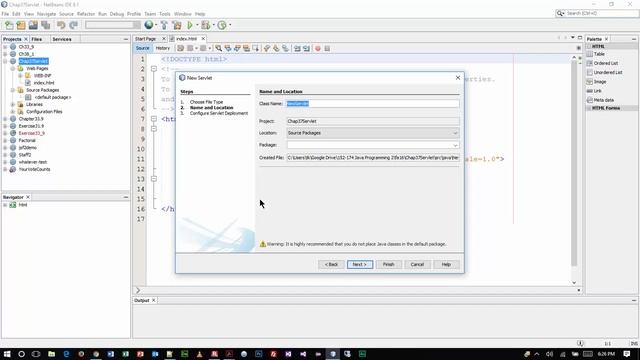Viewport: 640px width, 360px height.
Task: Click the New Project toolbar icon
Action: [21, 25]
